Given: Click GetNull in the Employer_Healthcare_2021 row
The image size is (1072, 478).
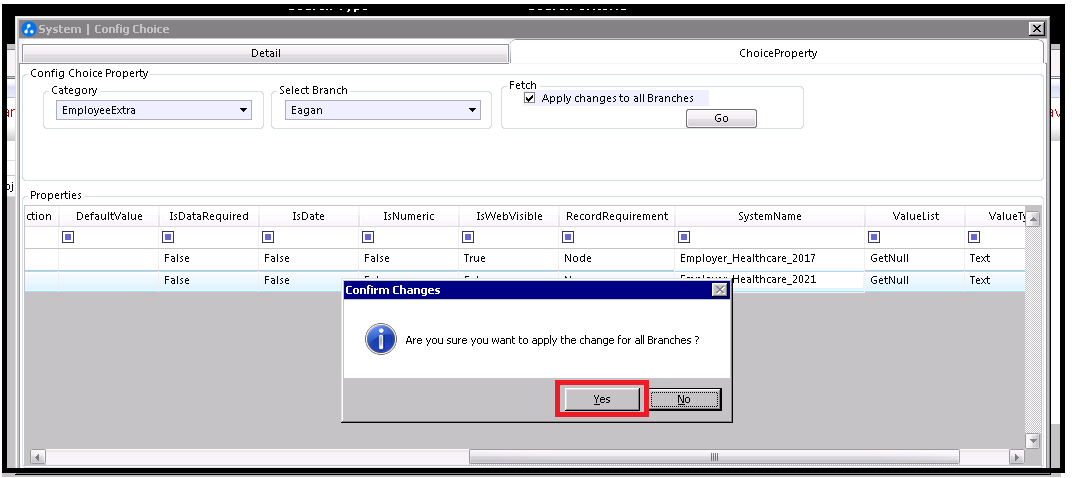Looking at the screenshot, I should point(915,280).
